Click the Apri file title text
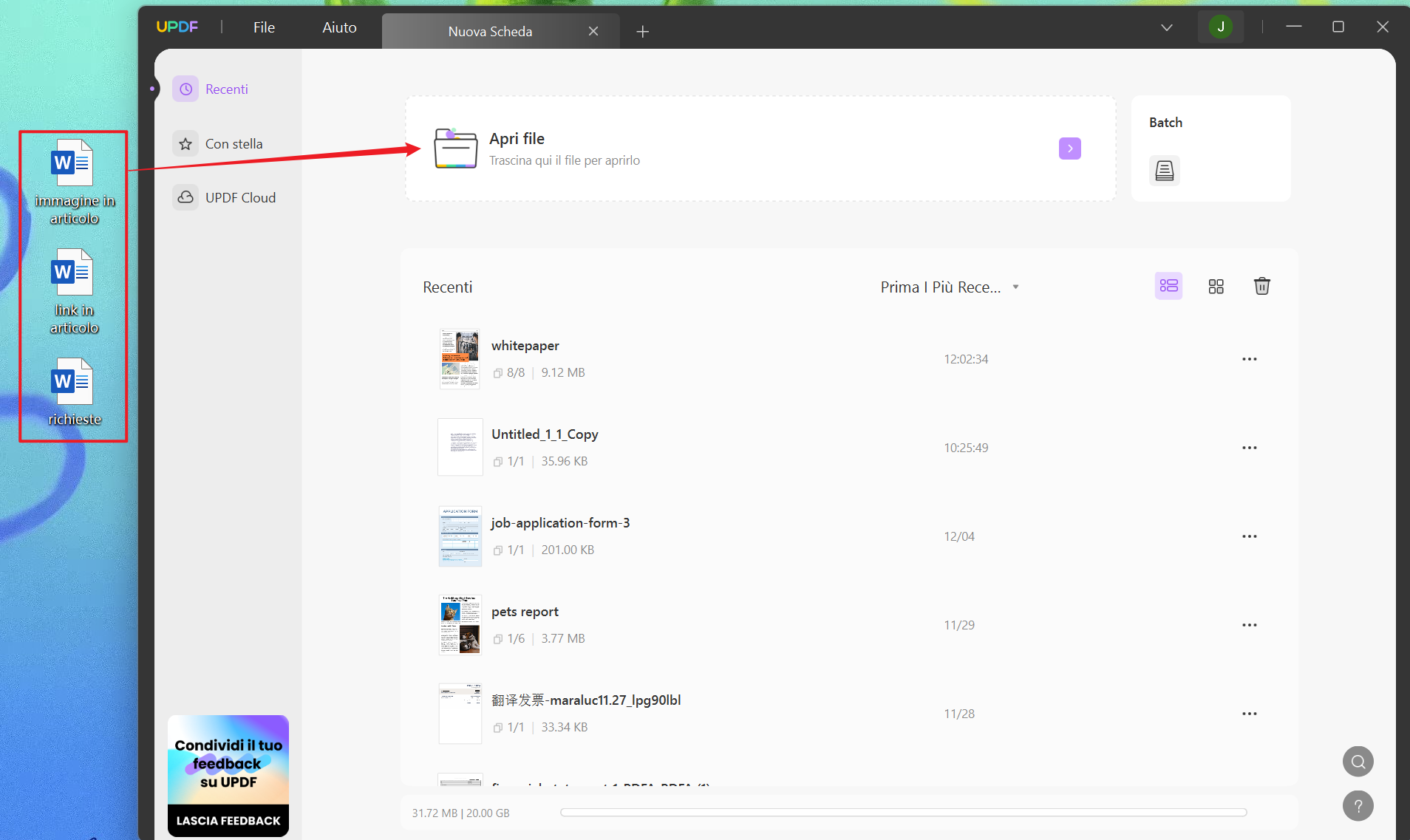Image resolution: width=1410 pixels, height=840 pixels. point(517,138)
